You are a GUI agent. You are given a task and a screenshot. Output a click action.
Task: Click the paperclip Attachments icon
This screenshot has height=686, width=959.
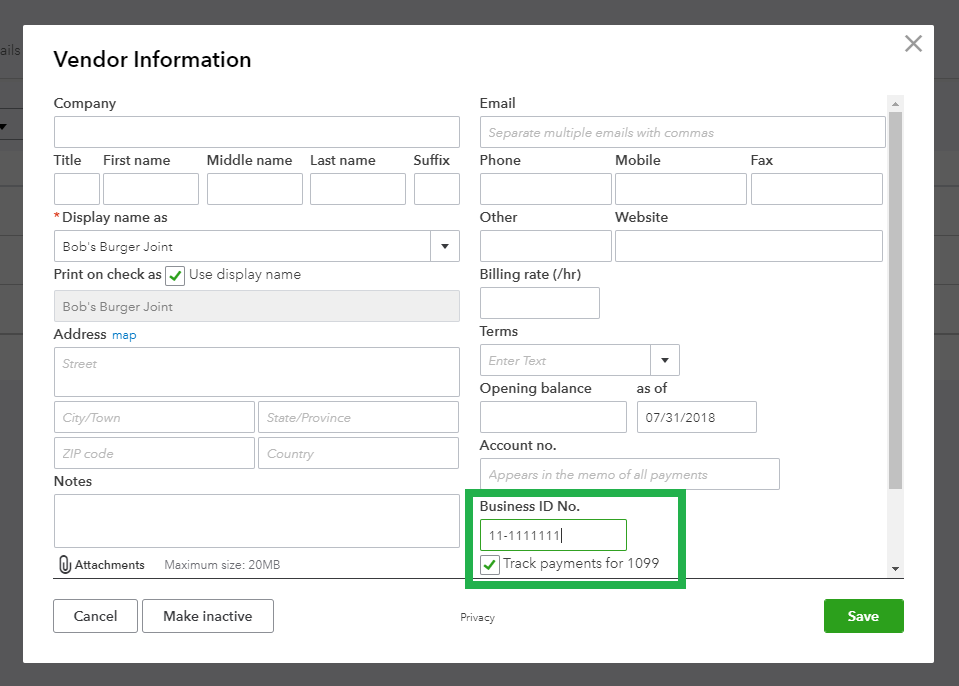(x=65, y=565)
